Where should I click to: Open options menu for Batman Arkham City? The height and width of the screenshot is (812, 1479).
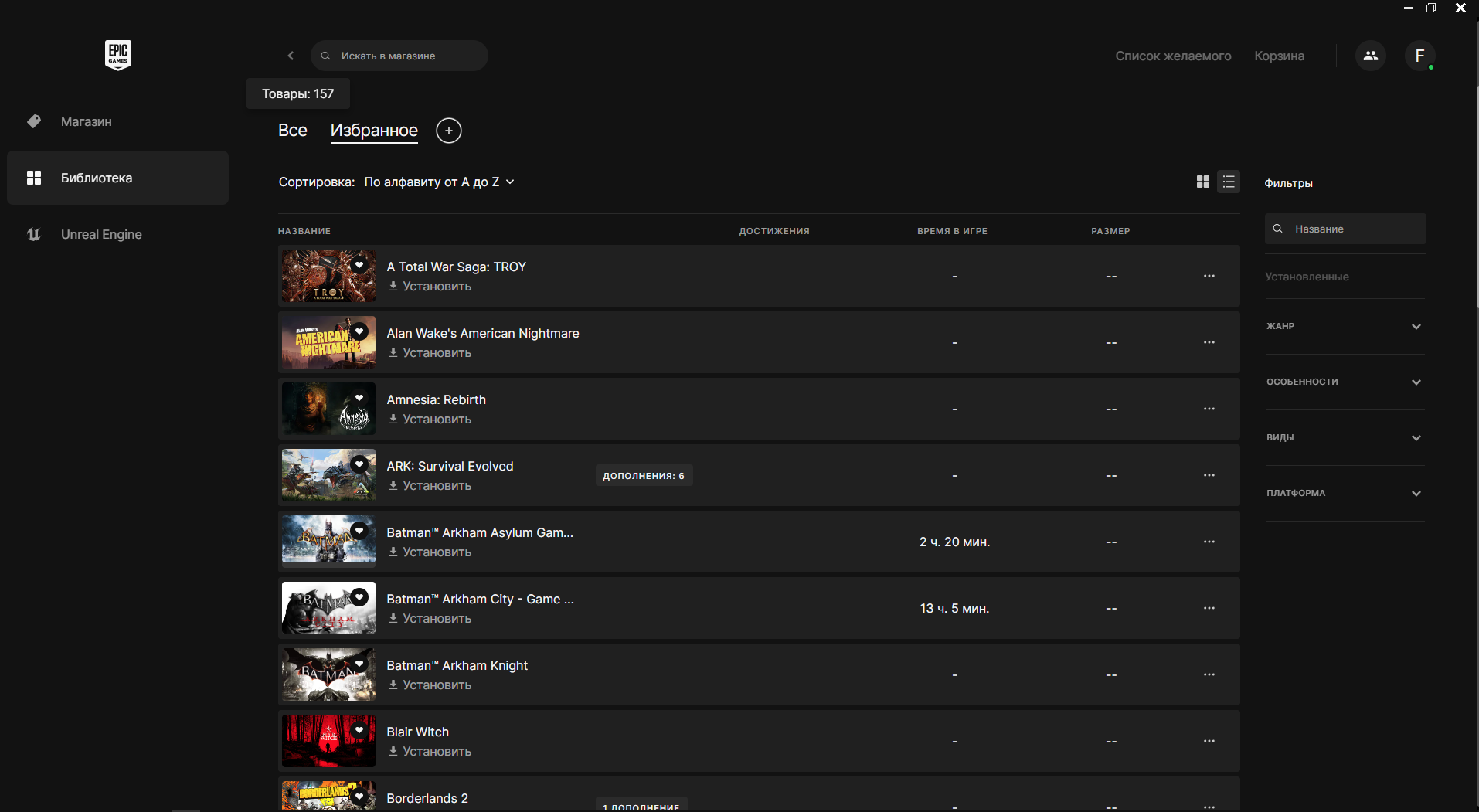1209,608
